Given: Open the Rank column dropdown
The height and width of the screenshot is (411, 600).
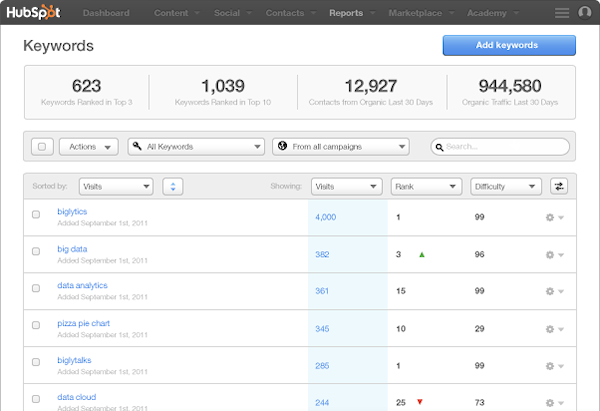Looking at the screenshot, I should point(426,186).
